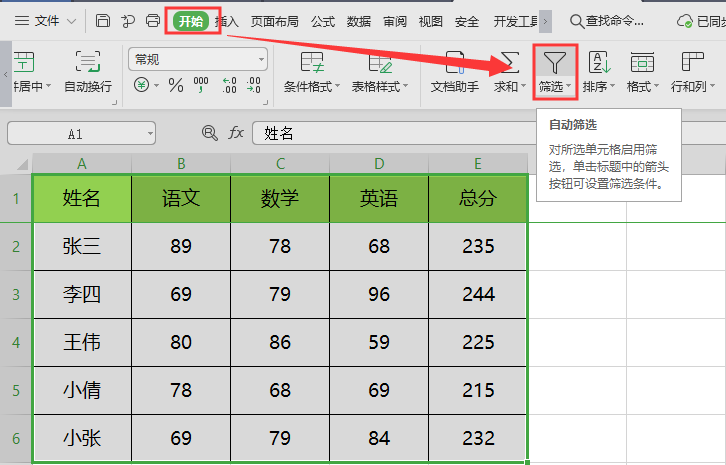This screenshot has height=465, width=726.
Task: Click the increase decimal places icon
Action: point(229,85)
